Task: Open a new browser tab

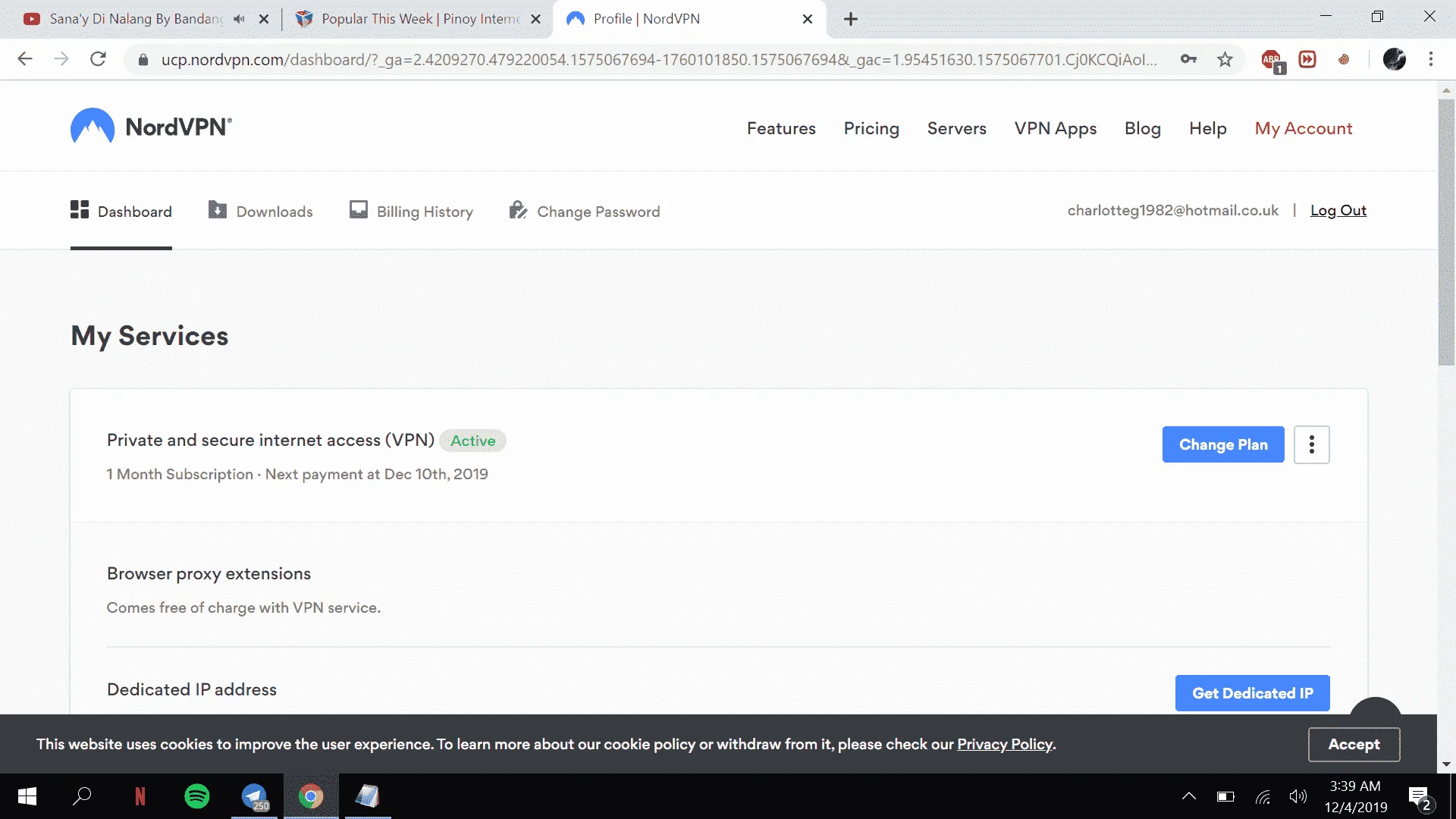Action: tap(851, 19)
